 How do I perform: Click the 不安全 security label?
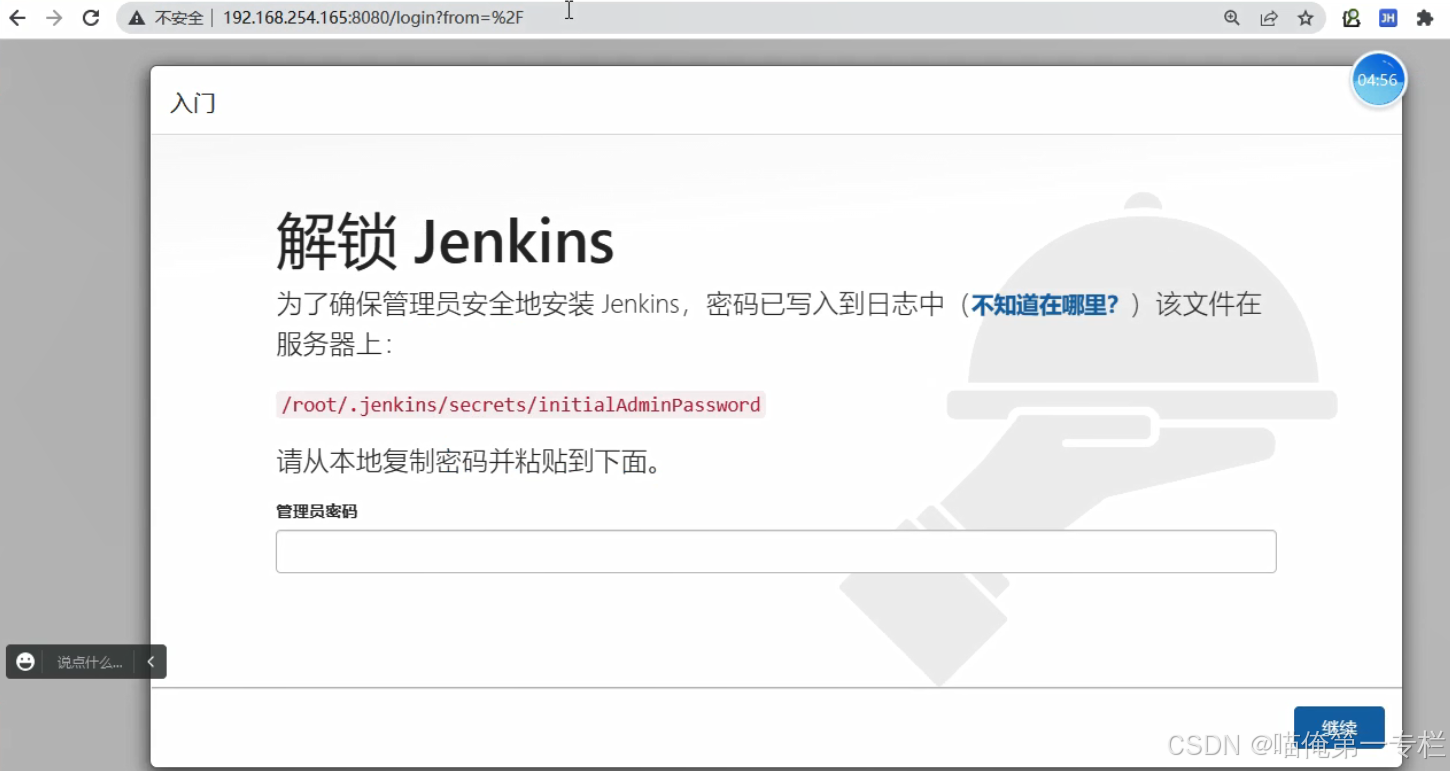[179, 18]
